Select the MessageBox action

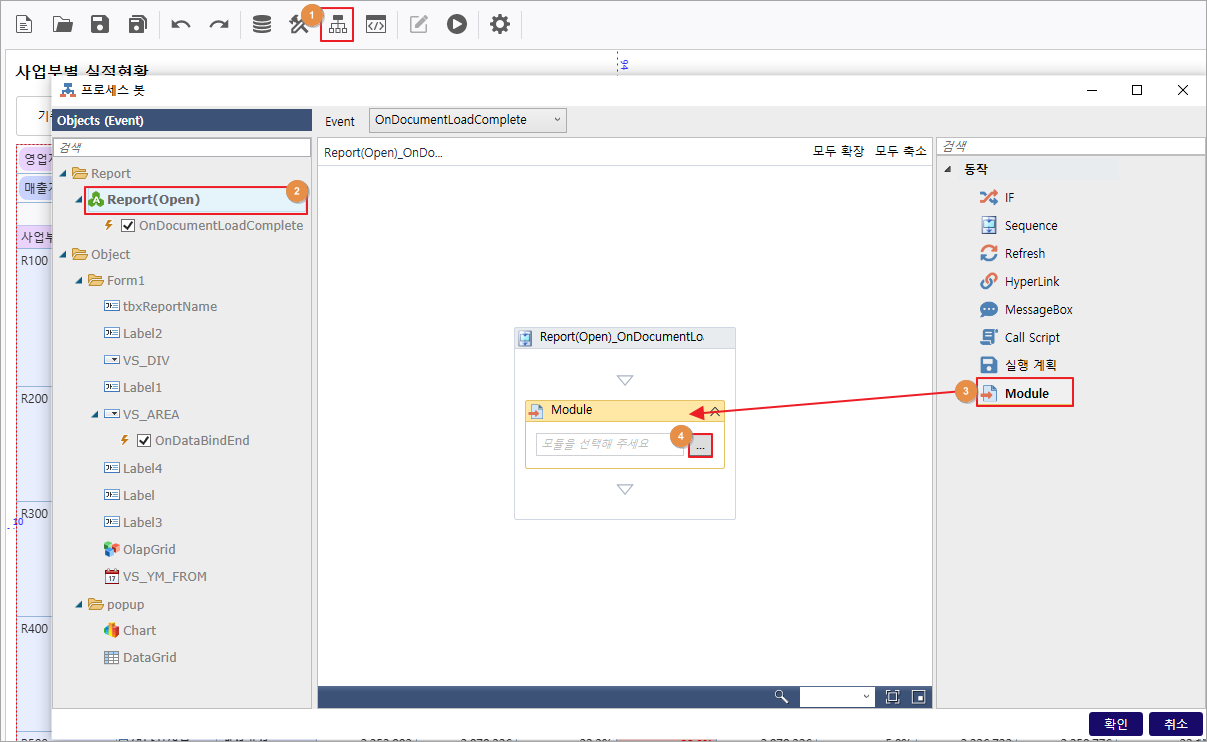tap(1037, 310)
